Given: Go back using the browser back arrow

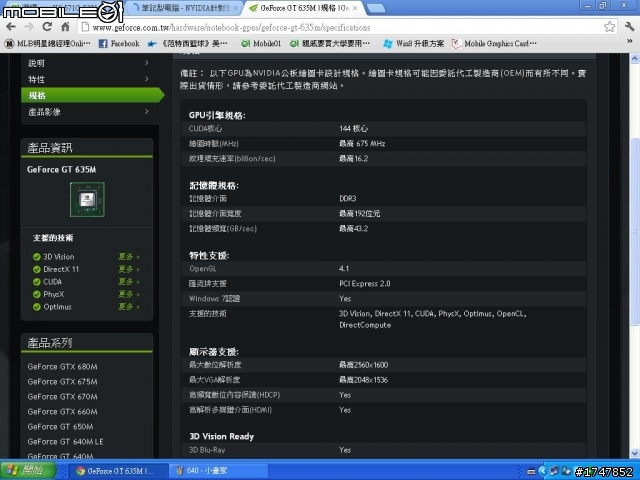Looking at the screenshot, I should [x=11, y=27].
